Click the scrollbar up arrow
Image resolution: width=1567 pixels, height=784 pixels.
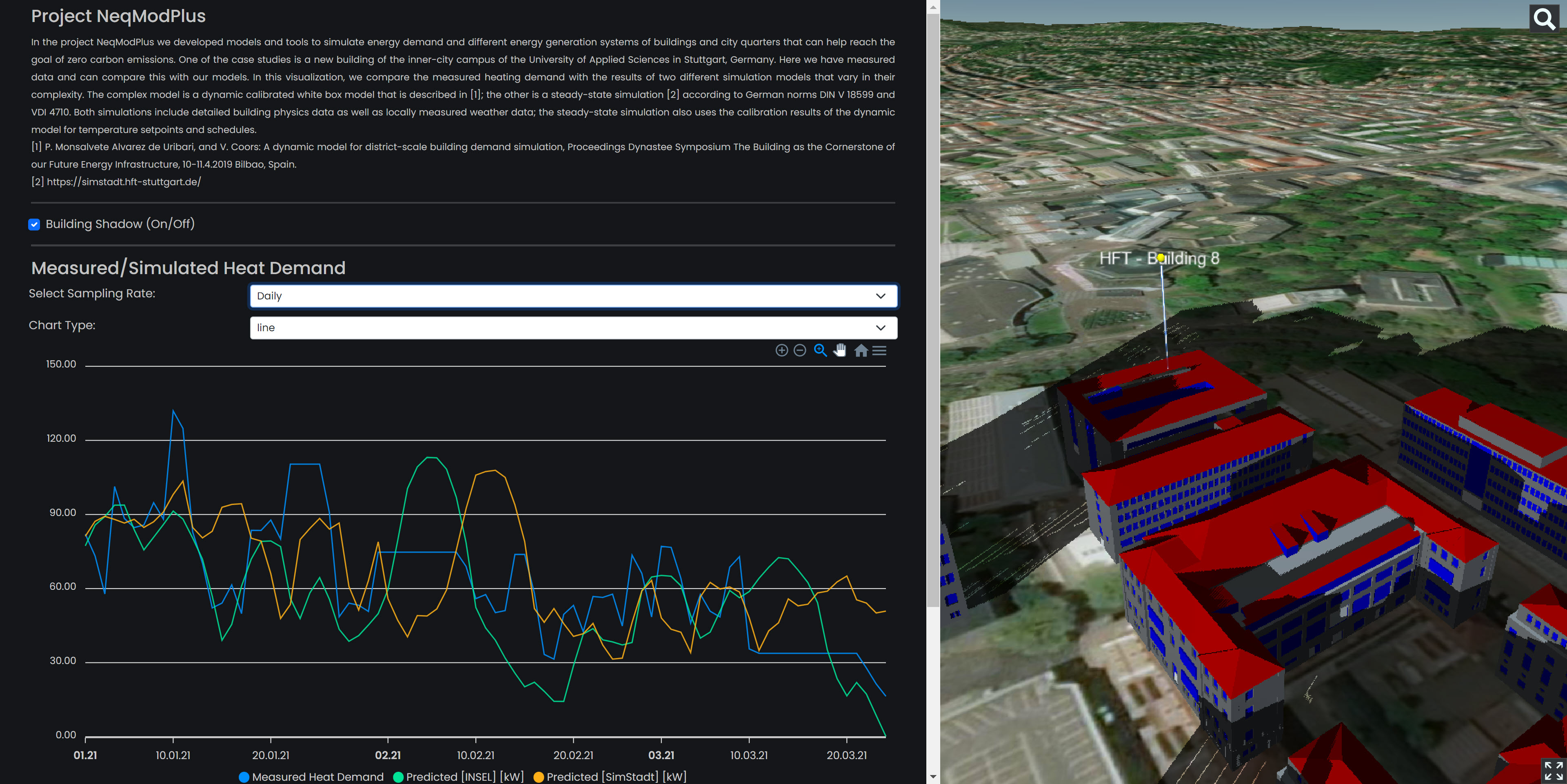tap(932, 7)
